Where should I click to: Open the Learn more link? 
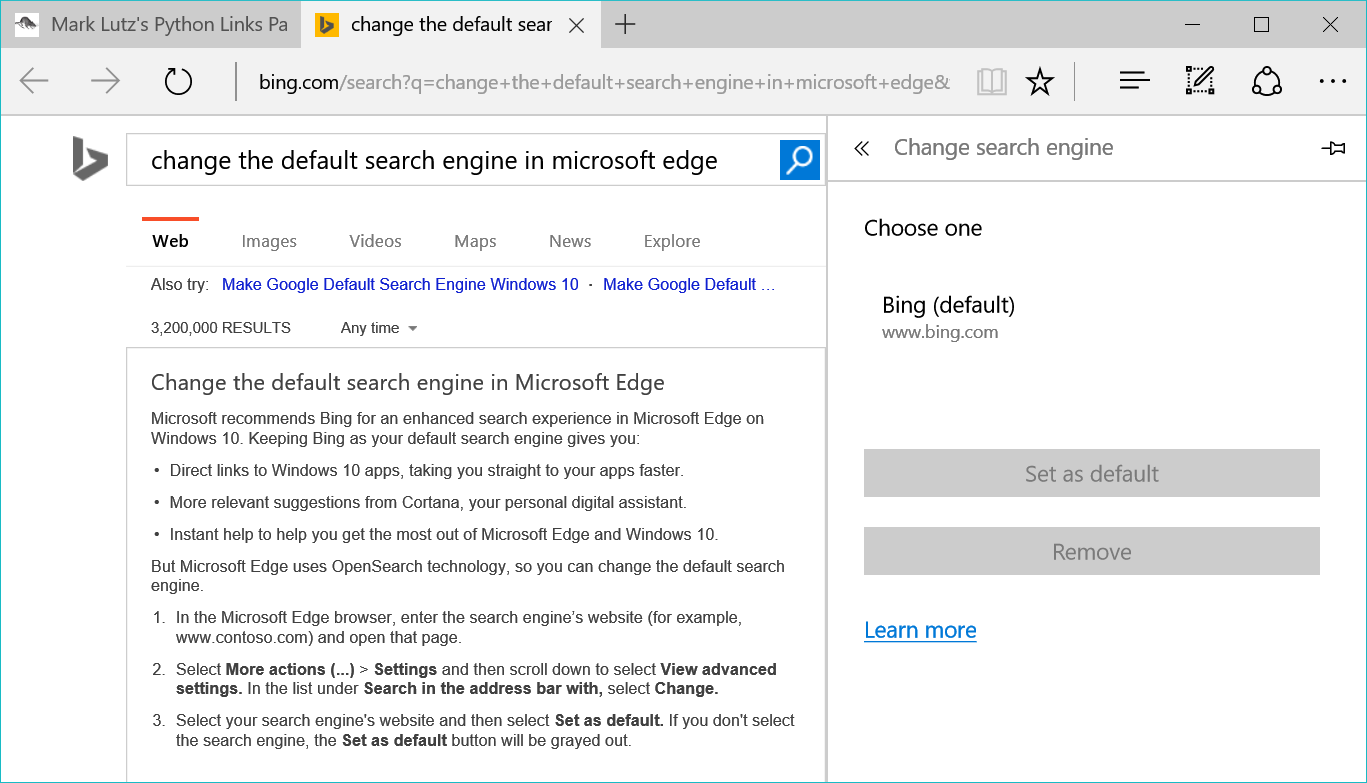(x=920, y=630)
